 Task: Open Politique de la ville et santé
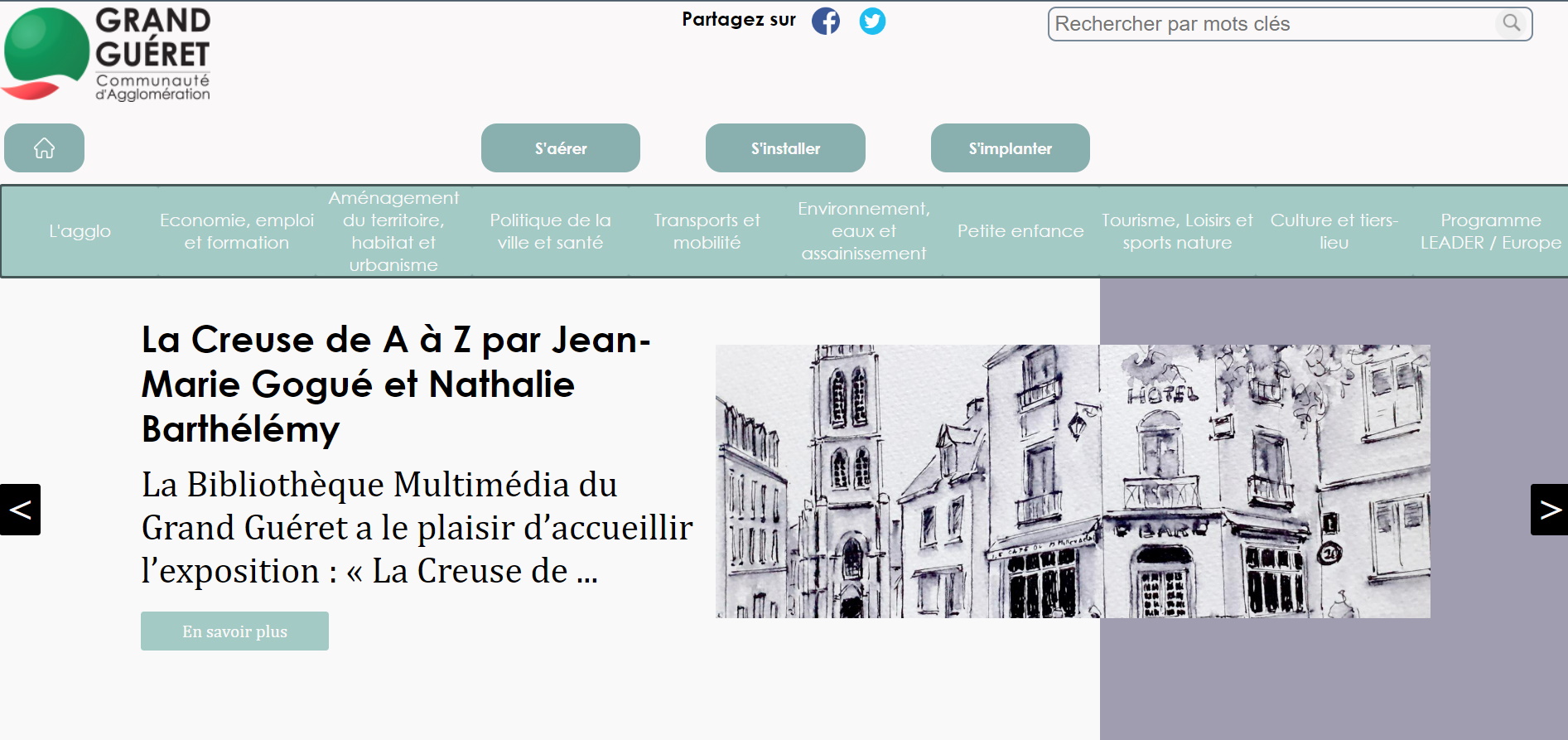tap(550, 231)
